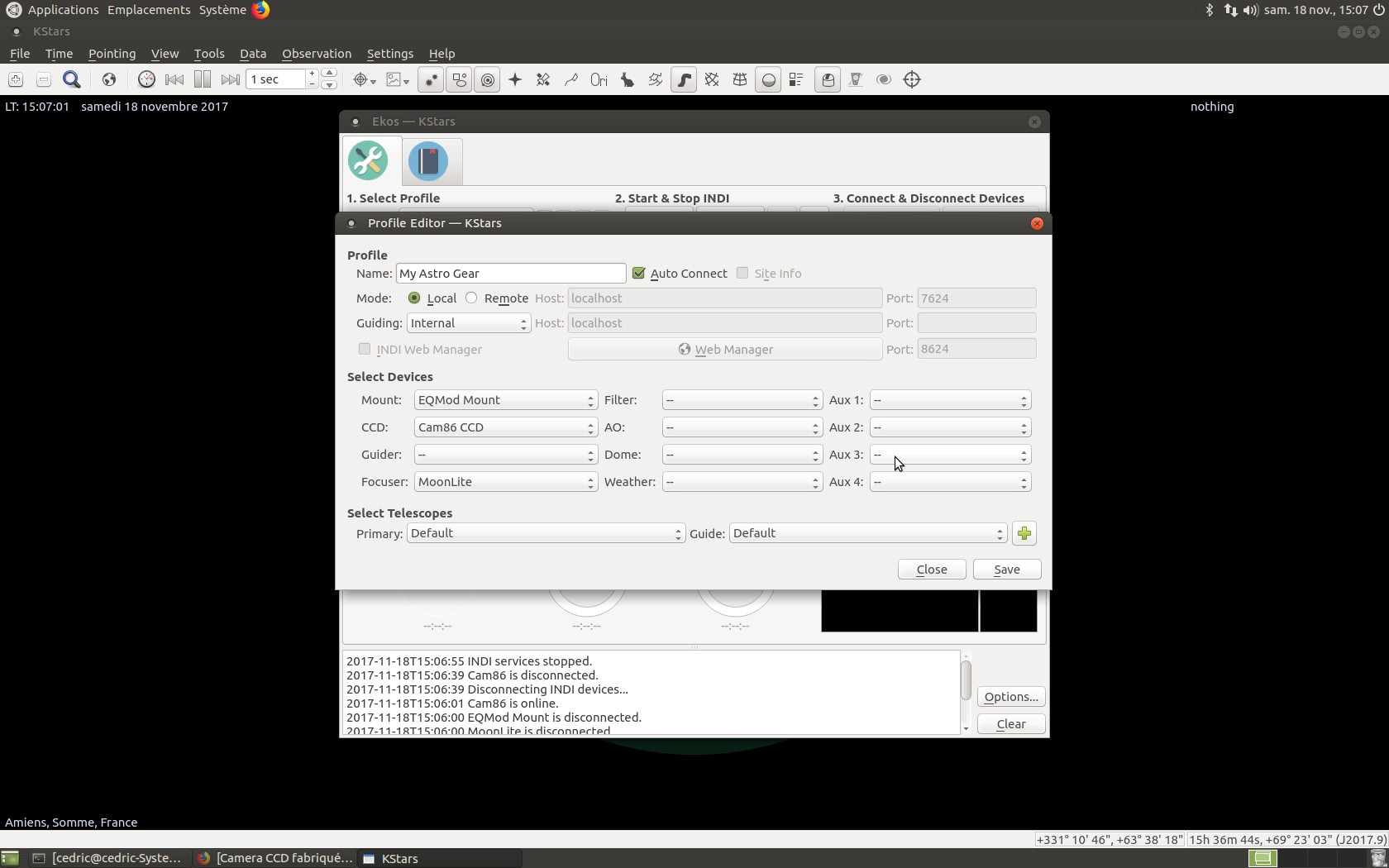Pause the simulation clock
The height and width of the screenshot is (868, 1389).
click(203, 79)
